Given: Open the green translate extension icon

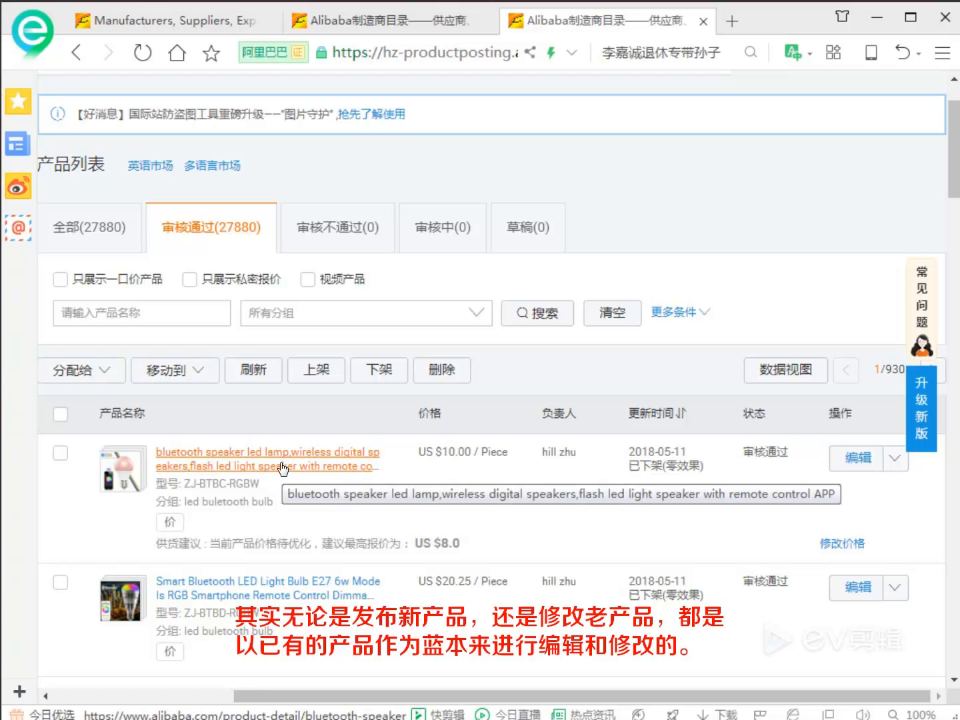Looking at the screenshot, I should click(792, 53).
